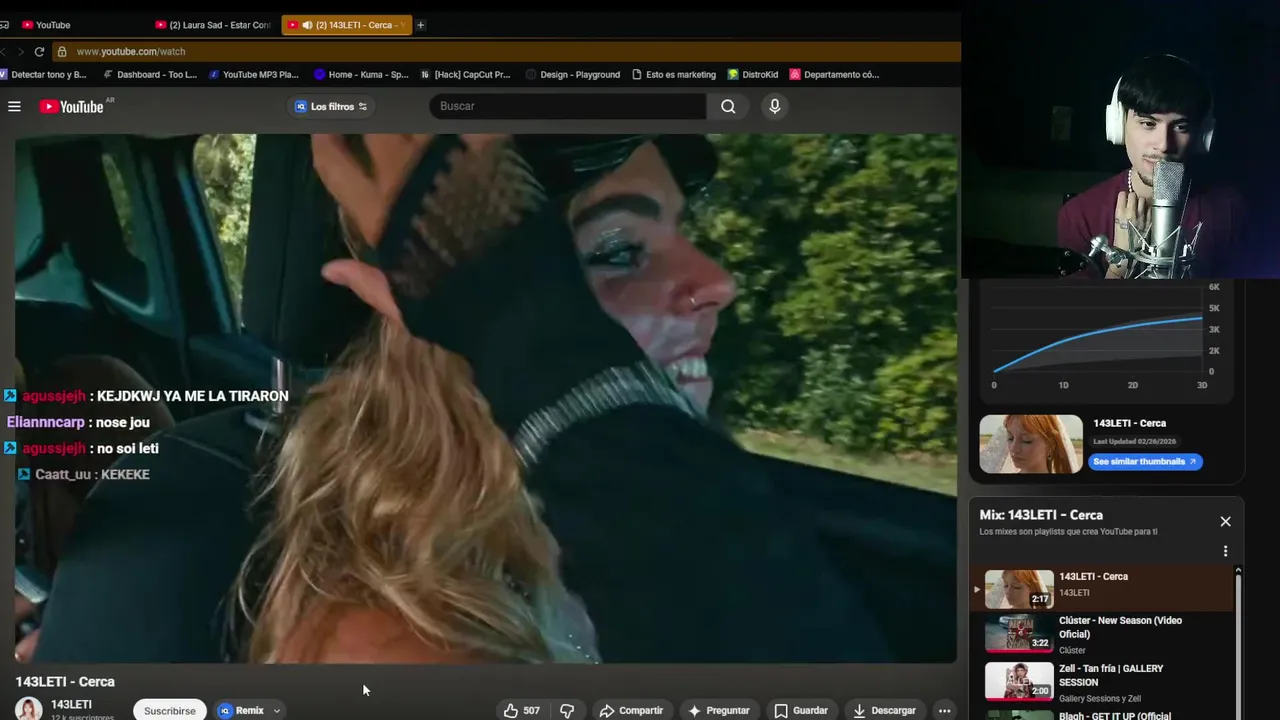This screenshot has height=720, width=1280.
Task: Select the 143LETI - Cerca tab
Action: (346, 25)
